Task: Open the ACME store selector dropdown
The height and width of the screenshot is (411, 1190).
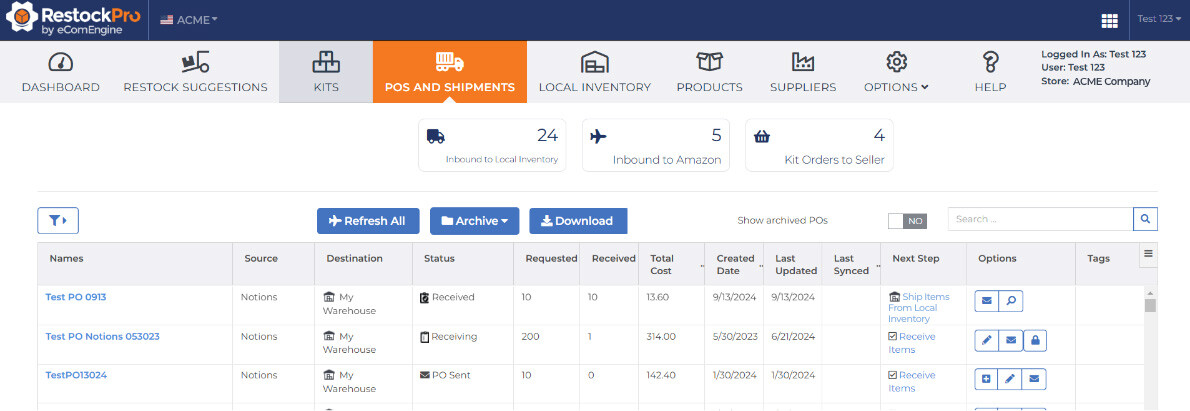Action: tap(189, 20)
